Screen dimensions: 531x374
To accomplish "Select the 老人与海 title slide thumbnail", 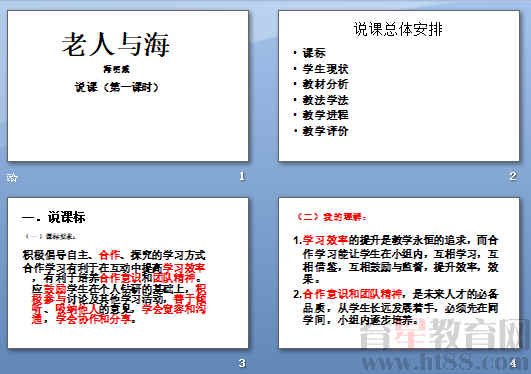I will pos(128,86).
